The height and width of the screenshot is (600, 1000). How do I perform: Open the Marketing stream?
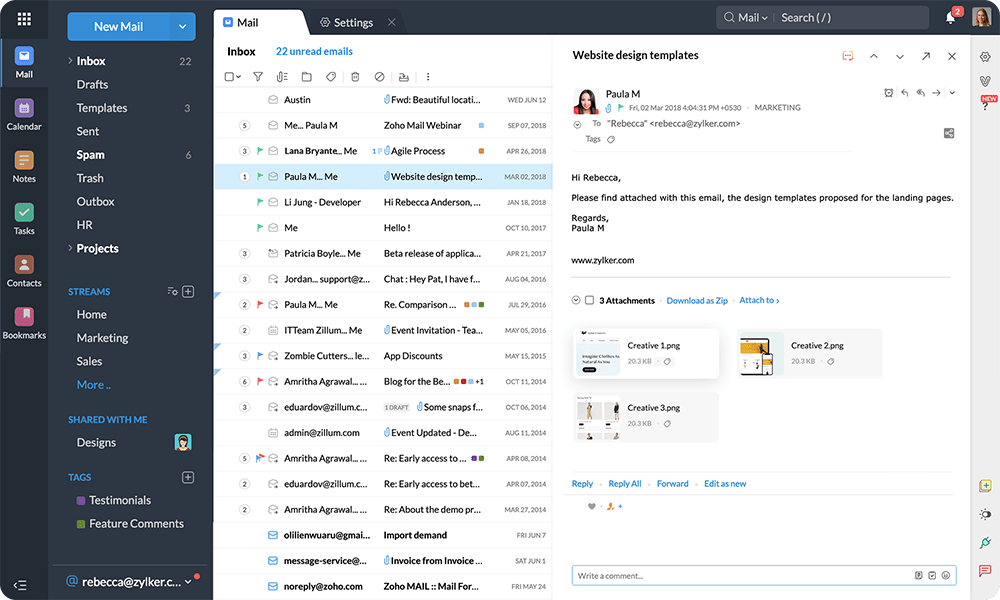103,337
